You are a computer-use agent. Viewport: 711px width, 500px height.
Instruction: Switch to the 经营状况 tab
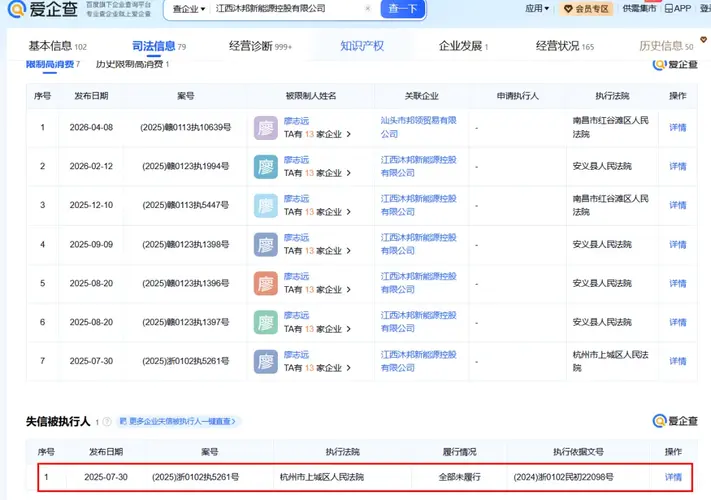[565, 46]
